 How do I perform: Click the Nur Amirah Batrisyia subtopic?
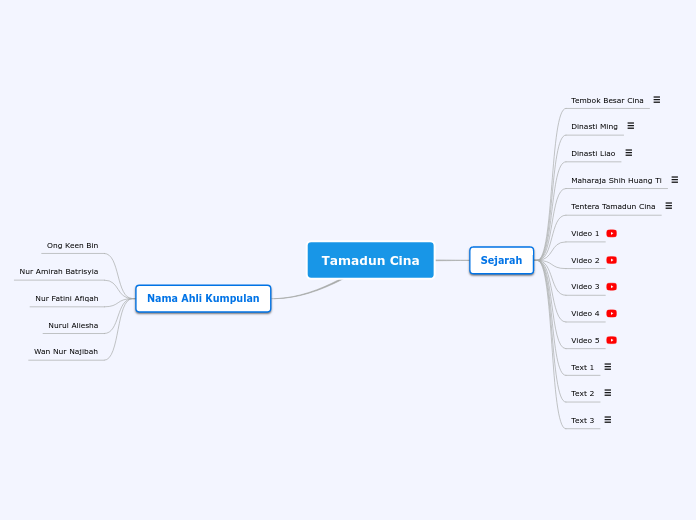(x=59, y=271)
